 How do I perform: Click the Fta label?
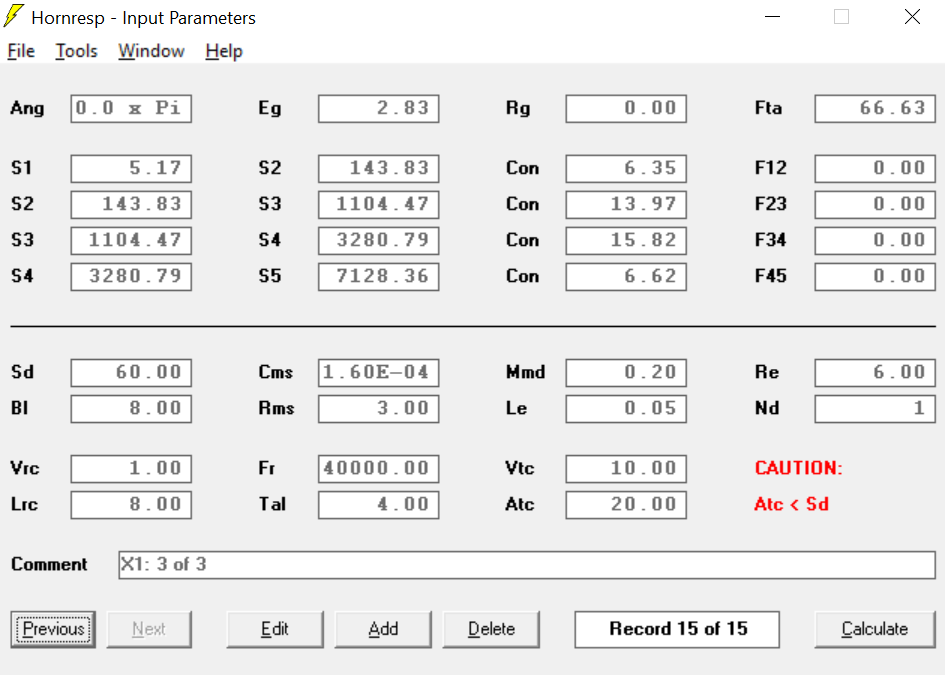768,108
